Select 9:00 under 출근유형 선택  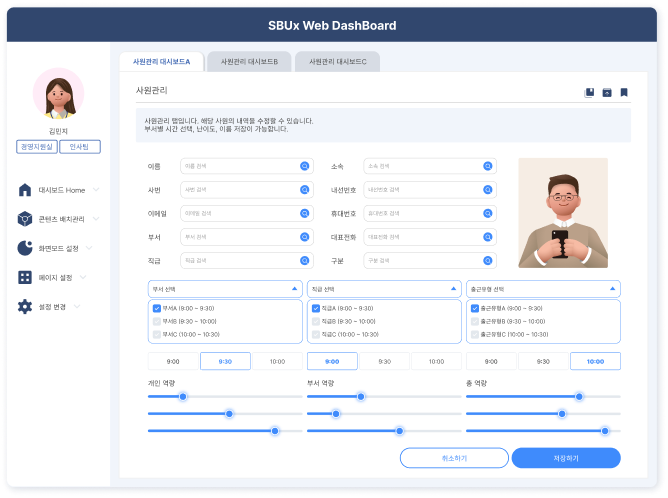tap(491, 361)
